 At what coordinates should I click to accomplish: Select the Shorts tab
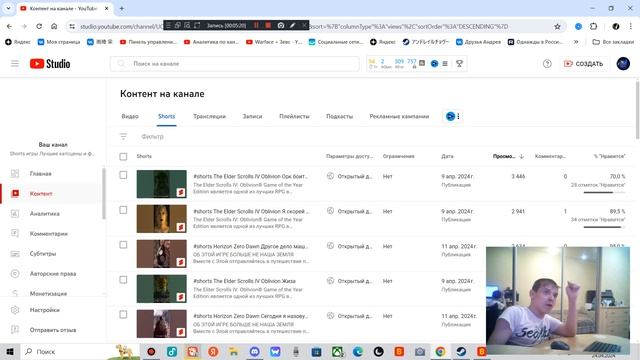(167, 116)
